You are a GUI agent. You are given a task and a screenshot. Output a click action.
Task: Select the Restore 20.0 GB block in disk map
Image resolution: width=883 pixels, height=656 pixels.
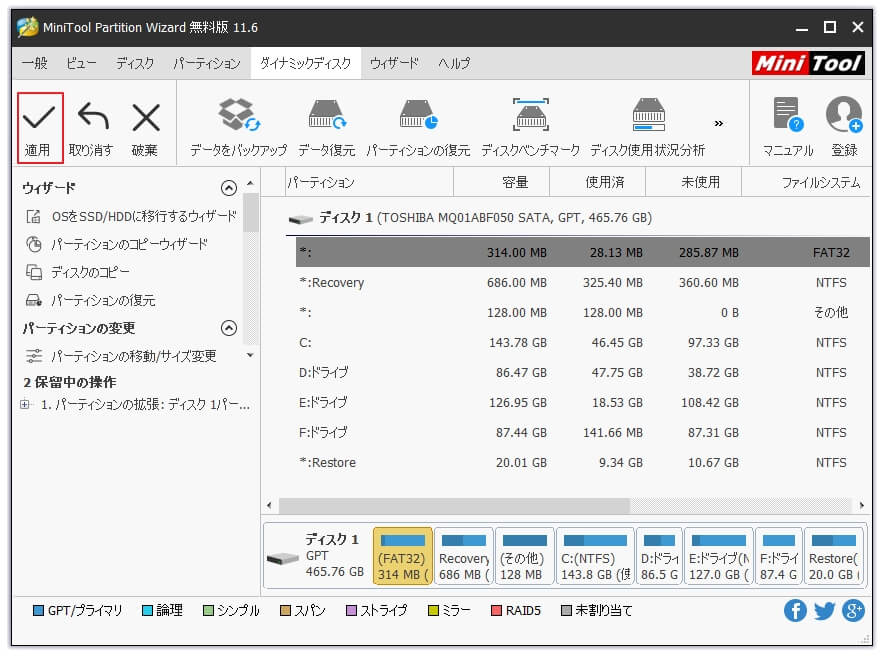pos(834,556)
